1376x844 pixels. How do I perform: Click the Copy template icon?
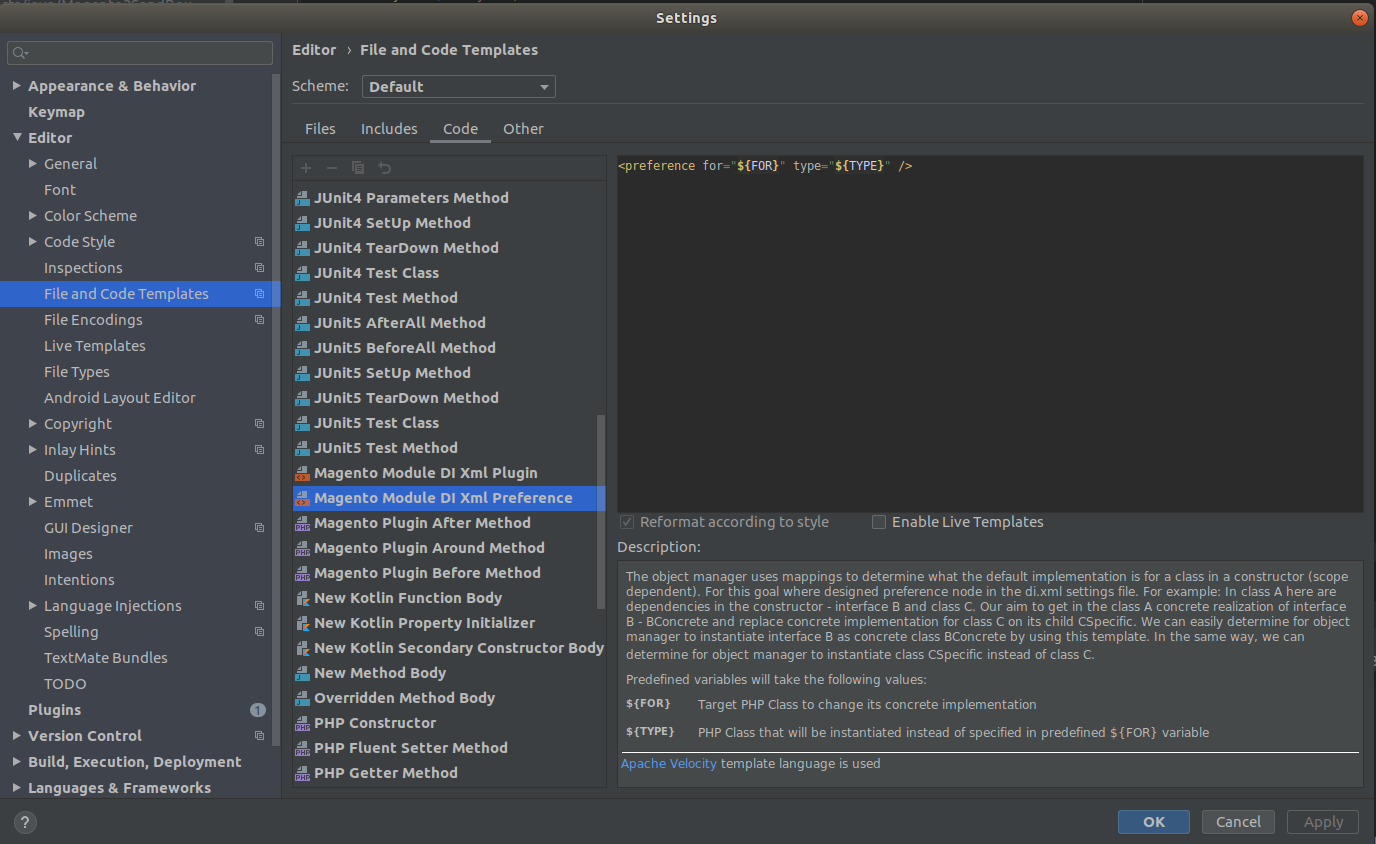358,168
